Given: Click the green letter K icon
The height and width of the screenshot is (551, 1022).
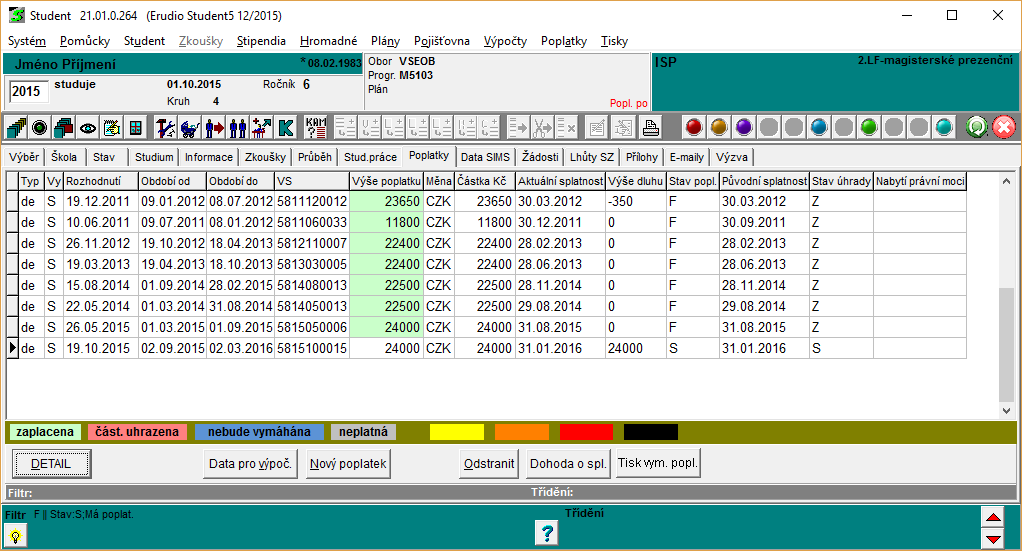Looking at the screenshot, I should pyautogui.click(x=286, y=128).
